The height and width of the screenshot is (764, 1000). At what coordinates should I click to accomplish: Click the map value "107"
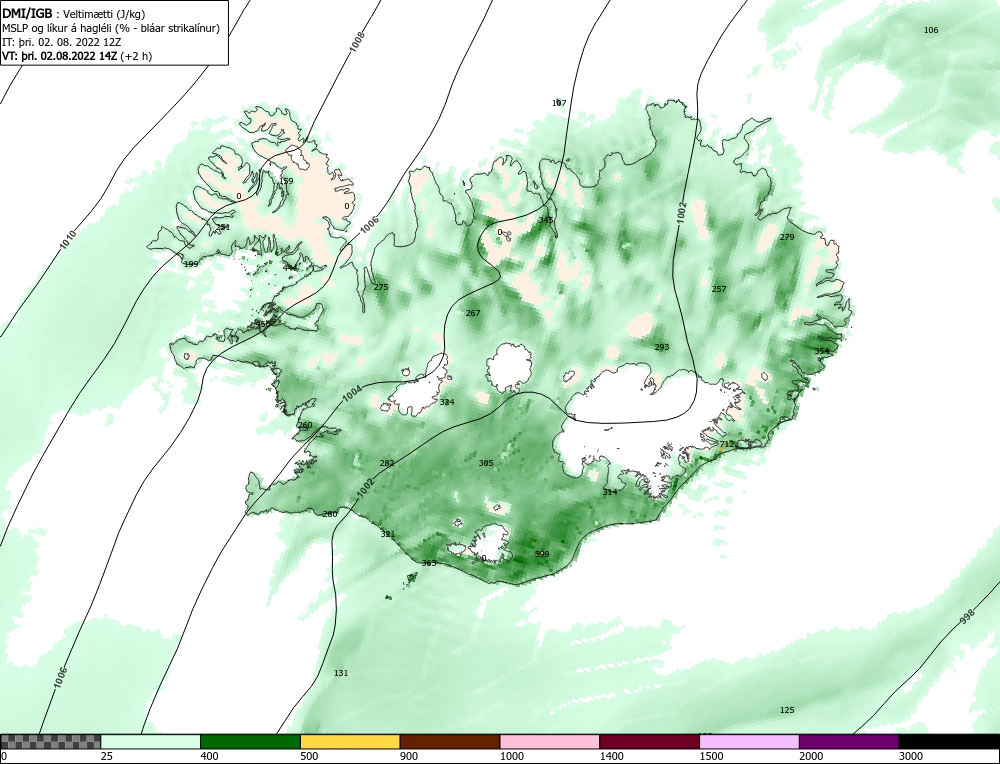click(559, 103)
